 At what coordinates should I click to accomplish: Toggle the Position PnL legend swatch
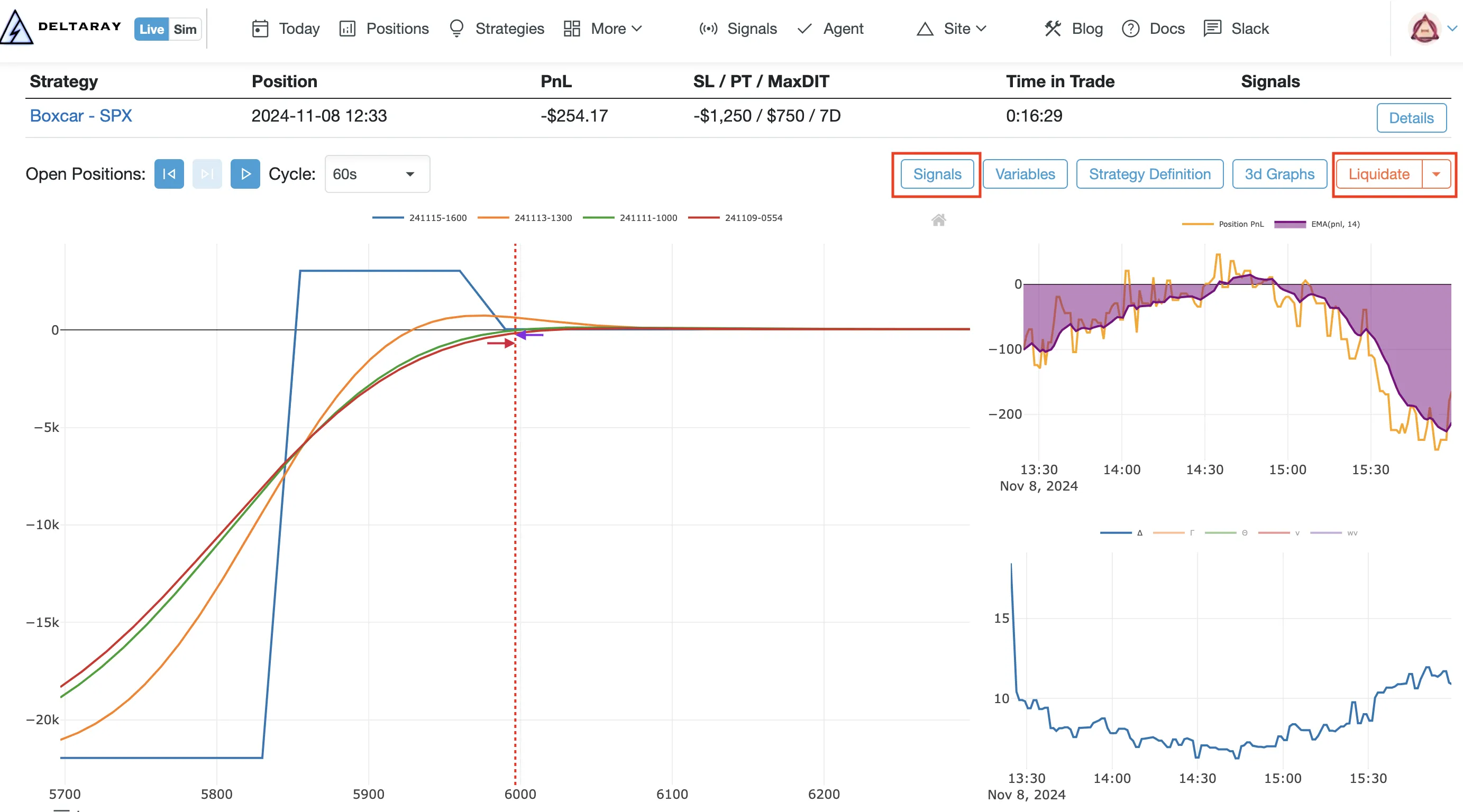[1197, 224]
